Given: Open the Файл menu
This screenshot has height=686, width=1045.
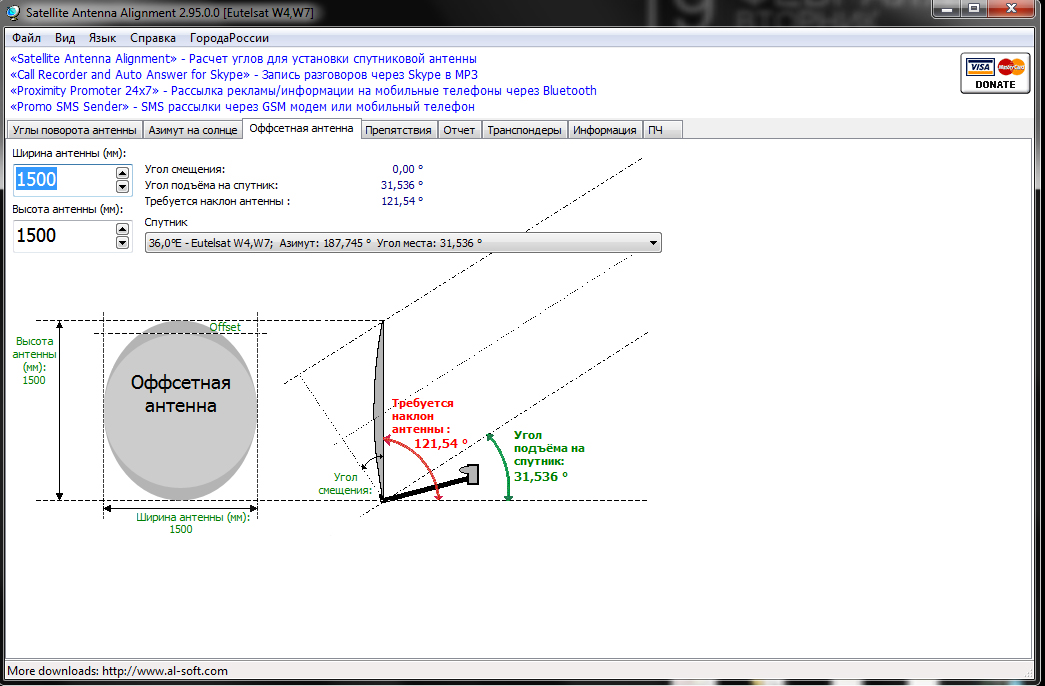Looking at the screenshot, I should pos(27,38).
